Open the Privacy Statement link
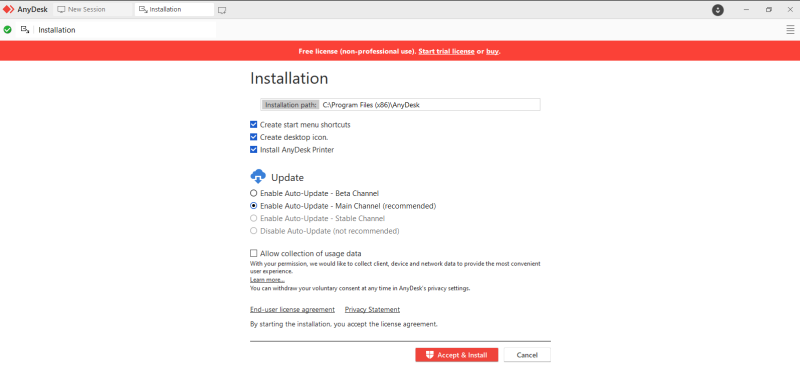Viewport: 800px width, 383px height. 372,310
